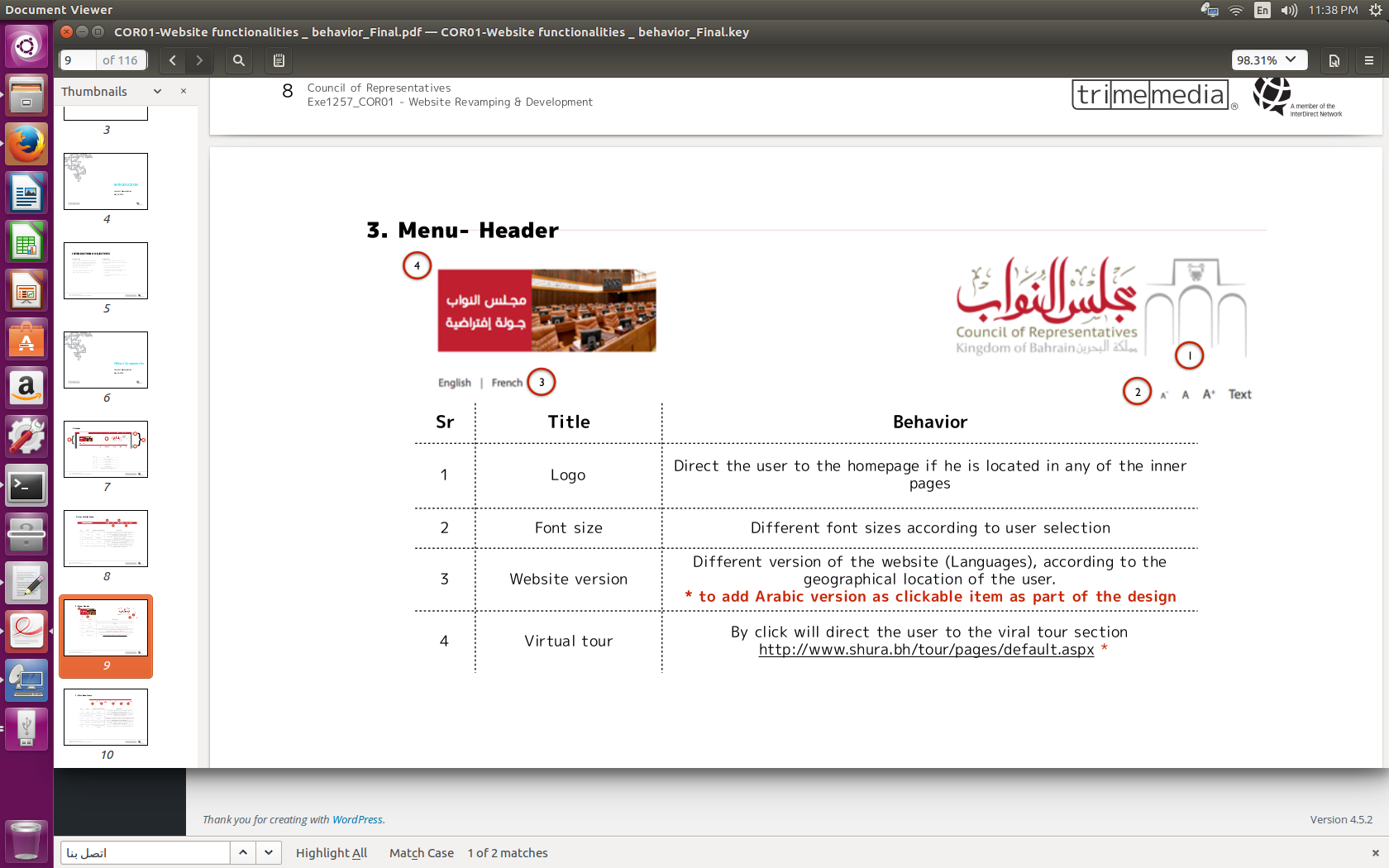Screen dimensions: 1389x868
Task: Select the page 8 thumbnail
Action: 106,538
